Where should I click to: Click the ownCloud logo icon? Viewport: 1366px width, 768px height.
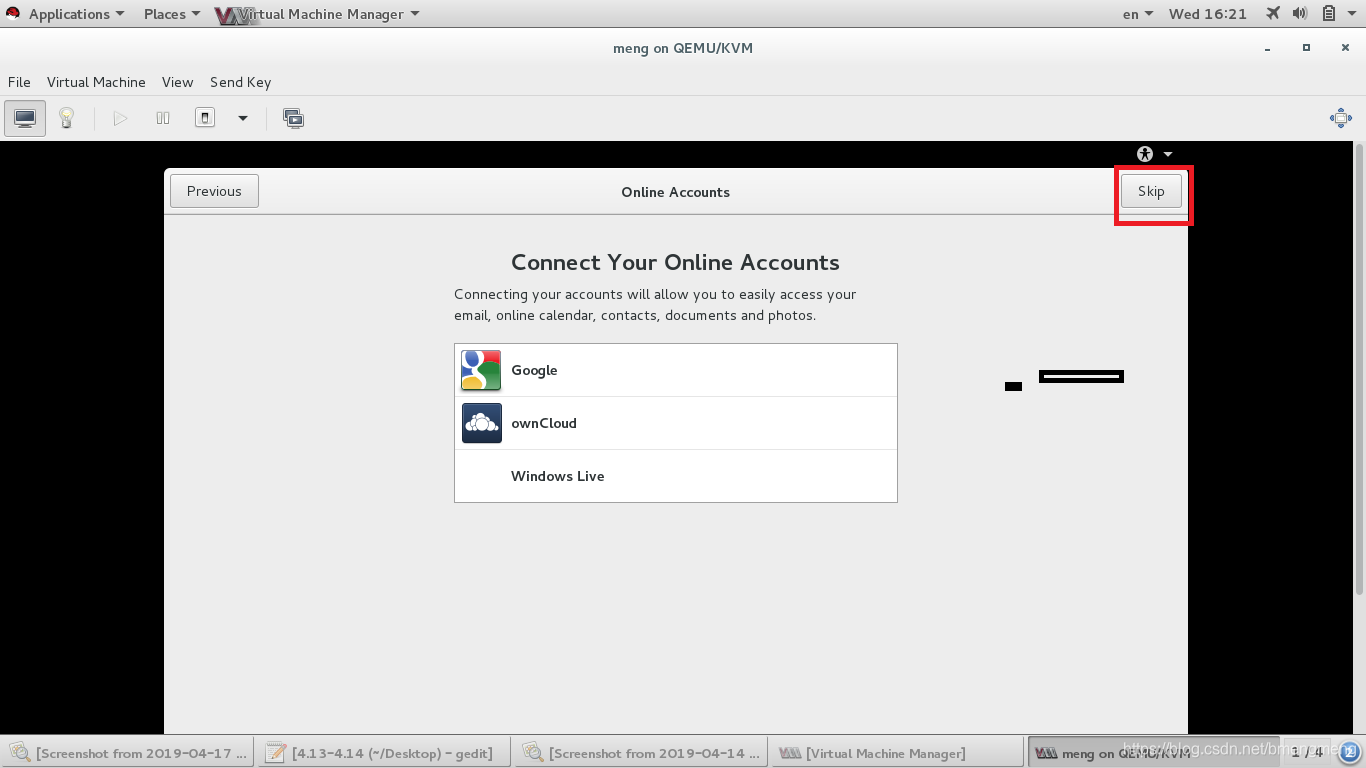tap(481, 423)
